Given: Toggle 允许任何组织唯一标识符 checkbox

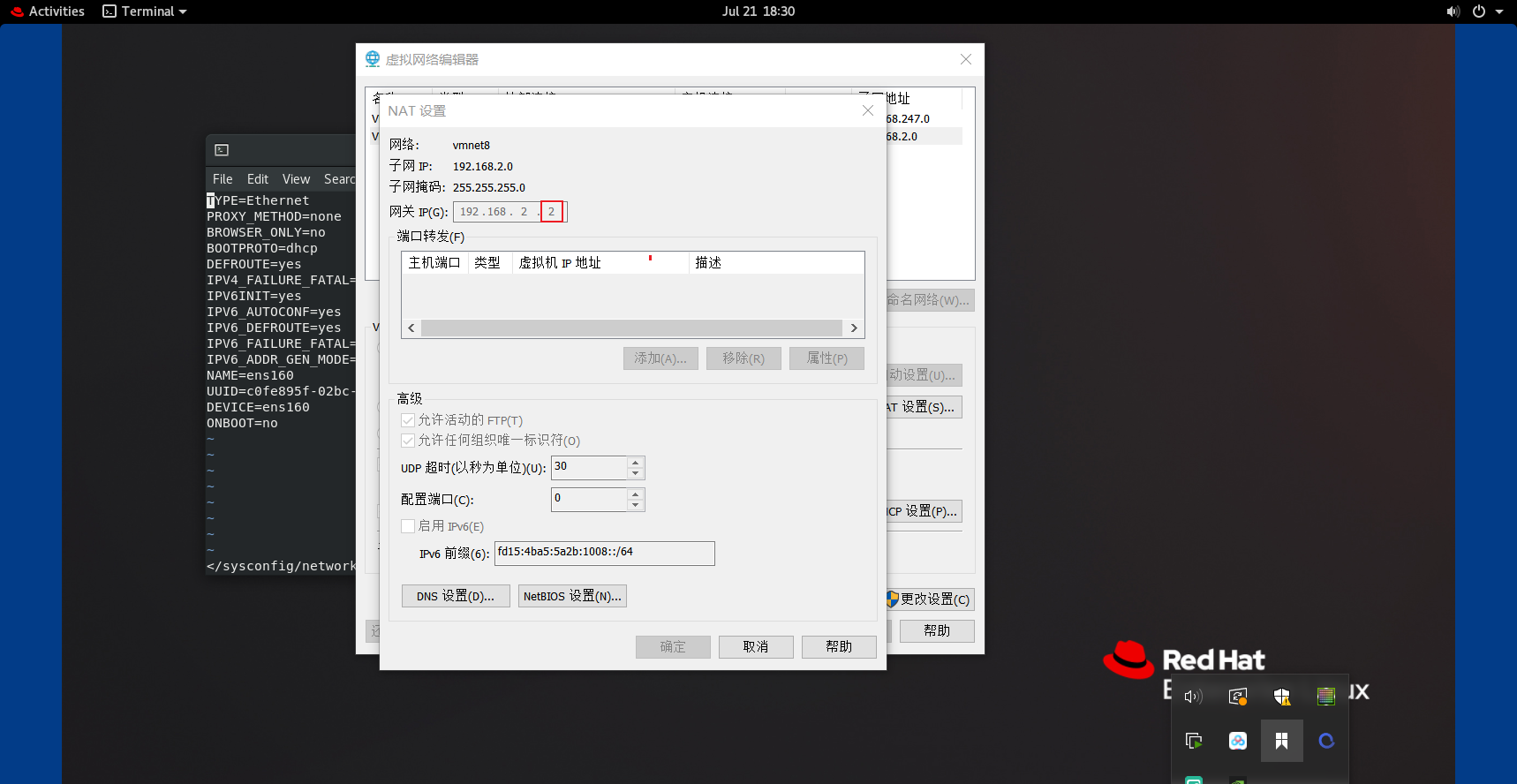Looking at the screenshot, I should (408, 441).
